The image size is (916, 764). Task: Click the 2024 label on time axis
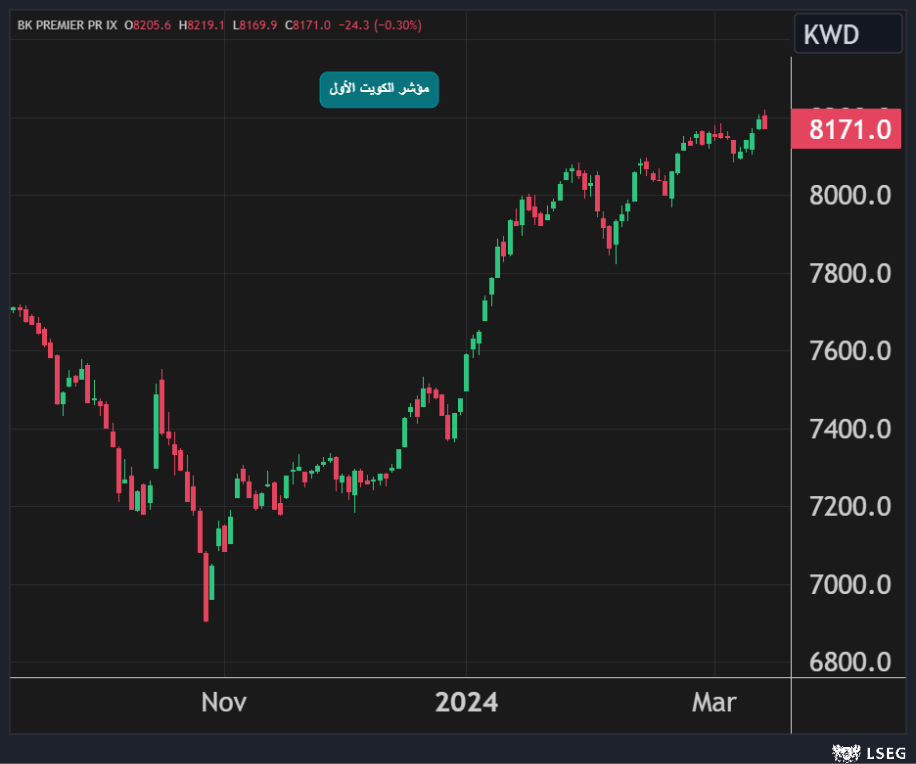466,703
